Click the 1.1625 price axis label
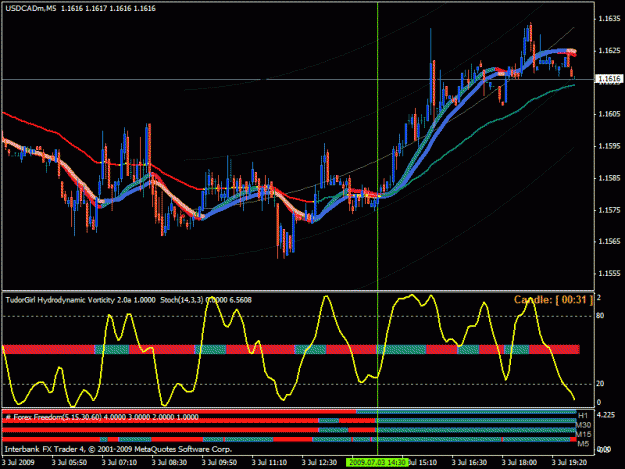The height and width of the screenshot is (469, 625). point(609,51)
